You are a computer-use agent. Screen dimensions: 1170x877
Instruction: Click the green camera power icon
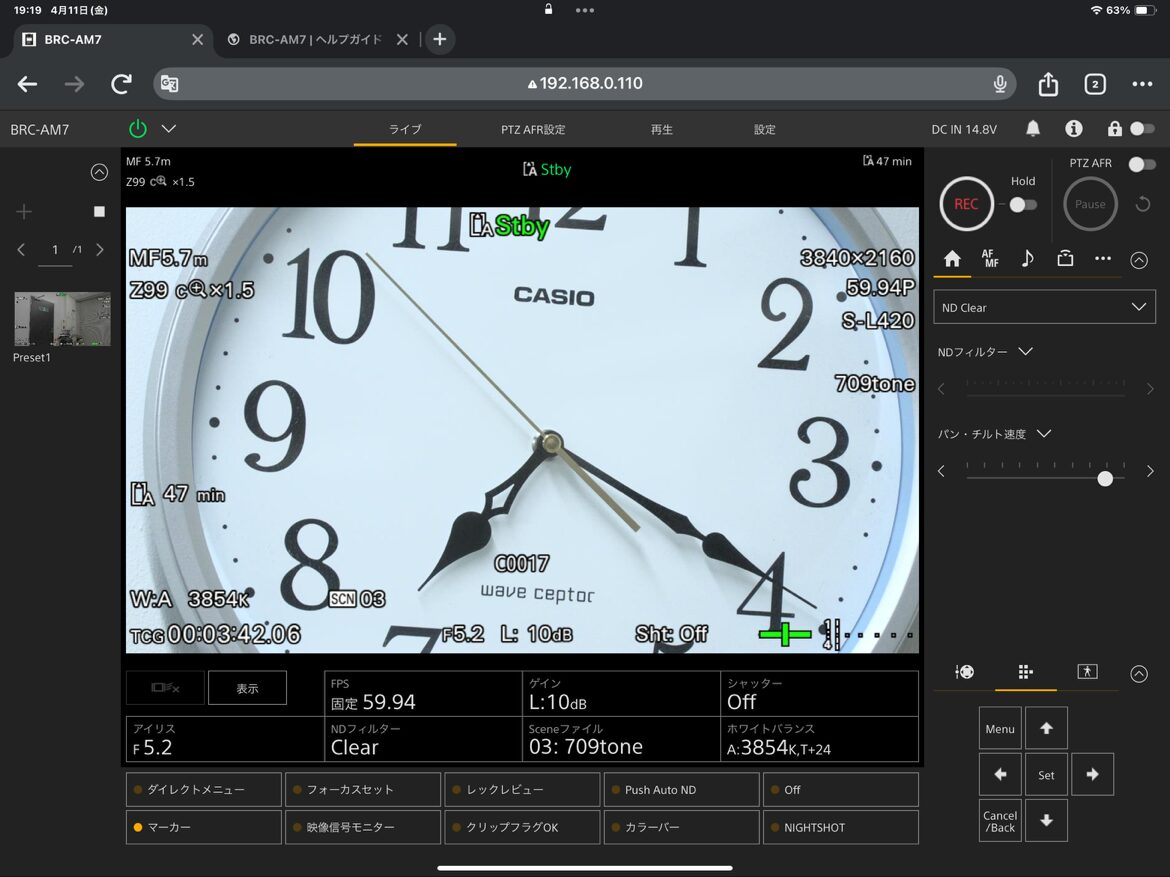(138, 128)
